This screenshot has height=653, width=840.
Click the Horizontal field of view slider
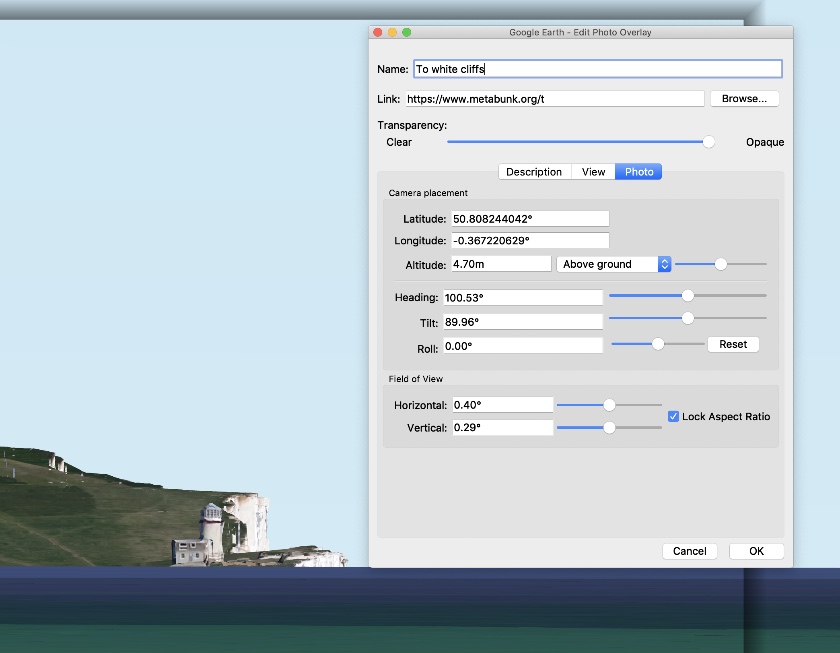[x=609, y=405]
